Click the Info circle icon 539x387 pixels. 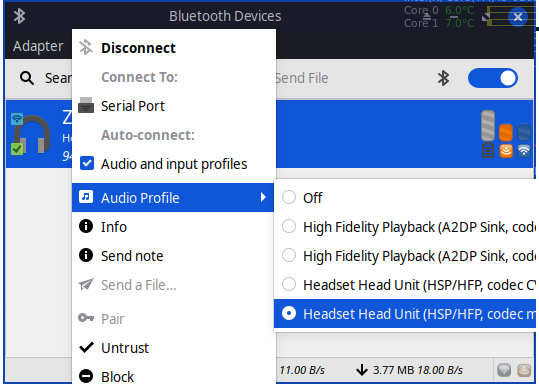(x=86, y=226)
